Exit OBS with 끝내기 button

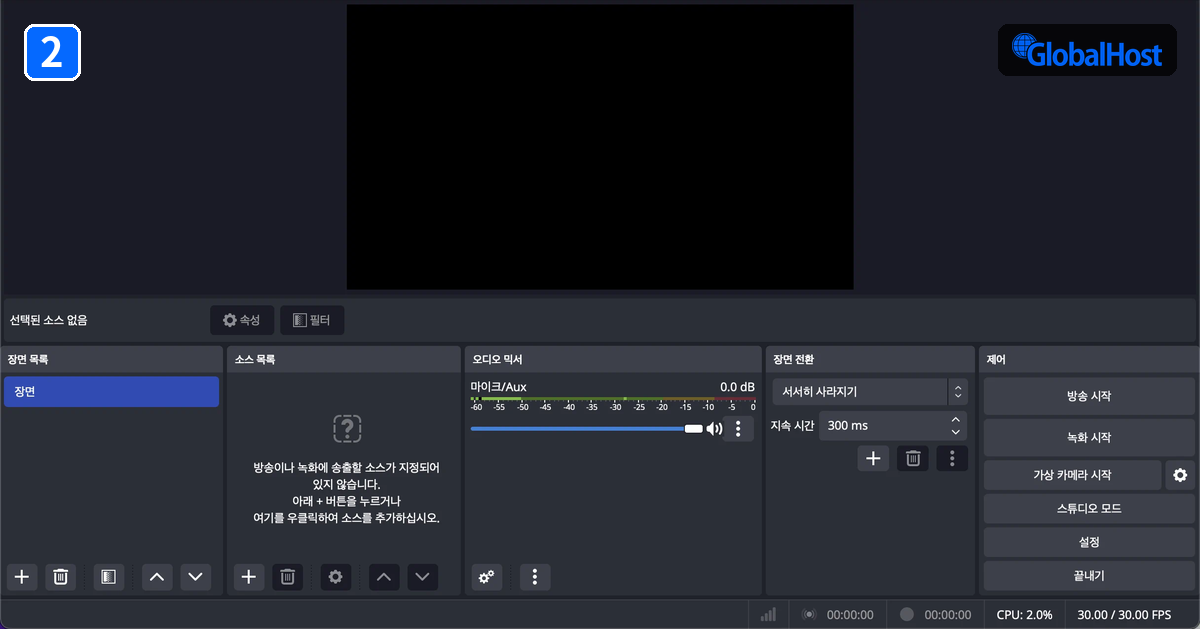[x=1089, y=576]
